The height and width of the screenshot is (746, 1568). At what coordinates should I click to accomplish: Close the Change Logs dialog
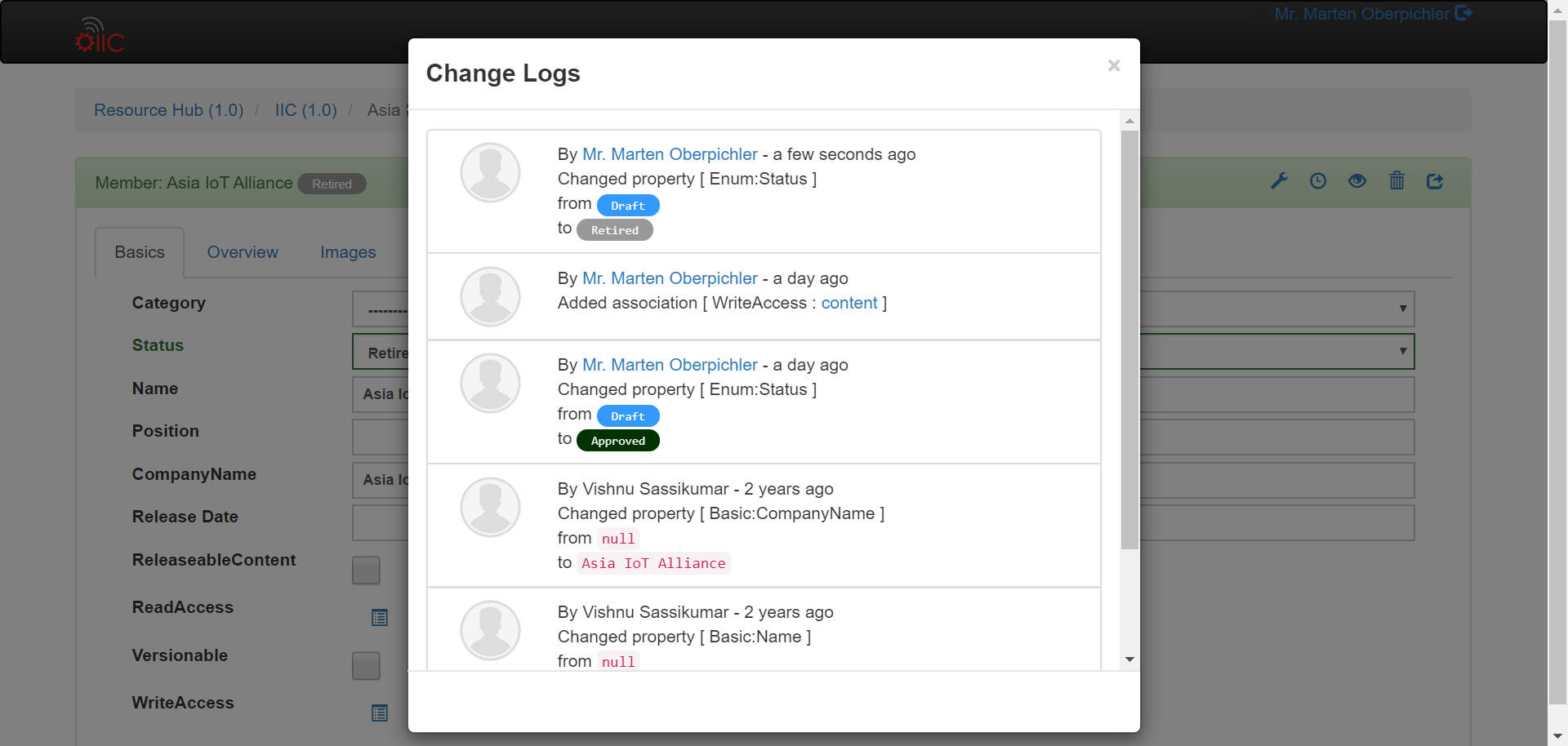(x=1113, y=65)
